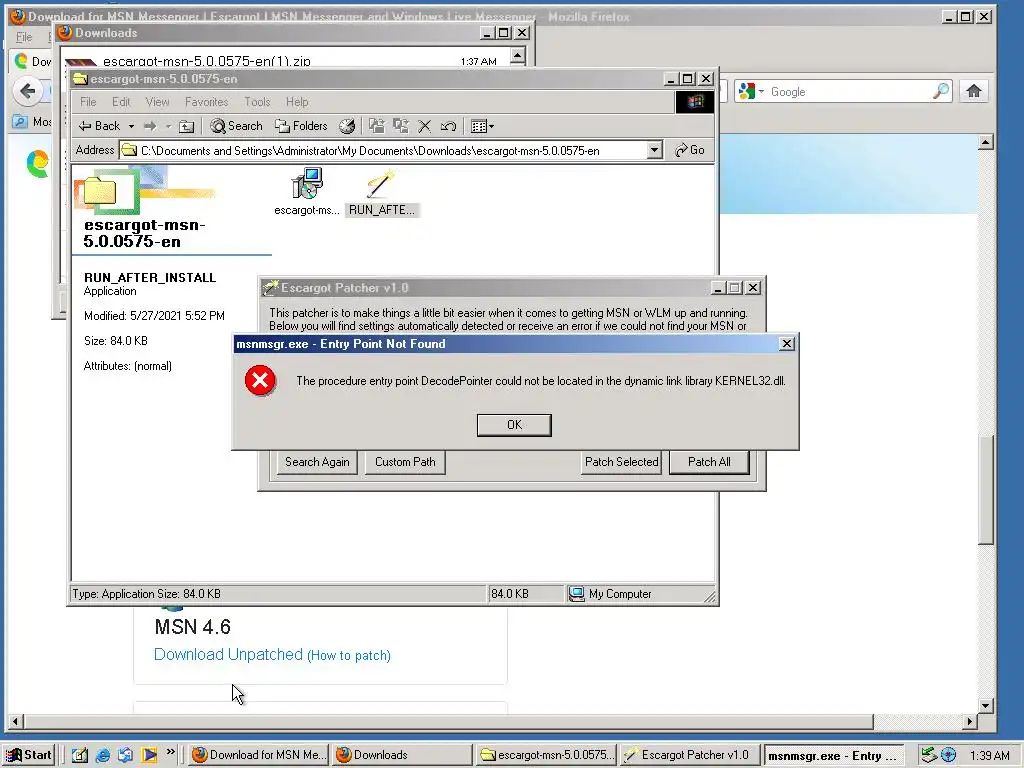Open the Google search engine dropdown
Viewport: 1024px width, 768px height.
[x=751, y=91]
